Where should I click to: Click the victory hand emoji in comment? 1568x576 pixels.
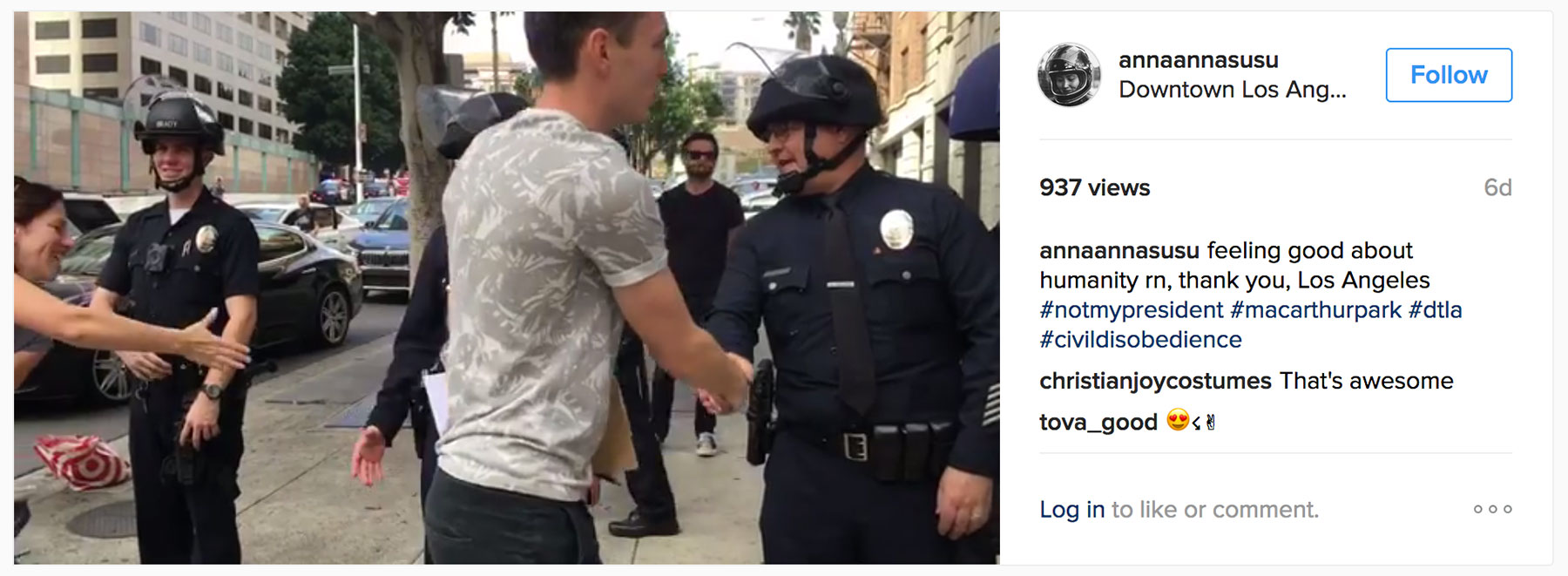(x=1211, y=422)
